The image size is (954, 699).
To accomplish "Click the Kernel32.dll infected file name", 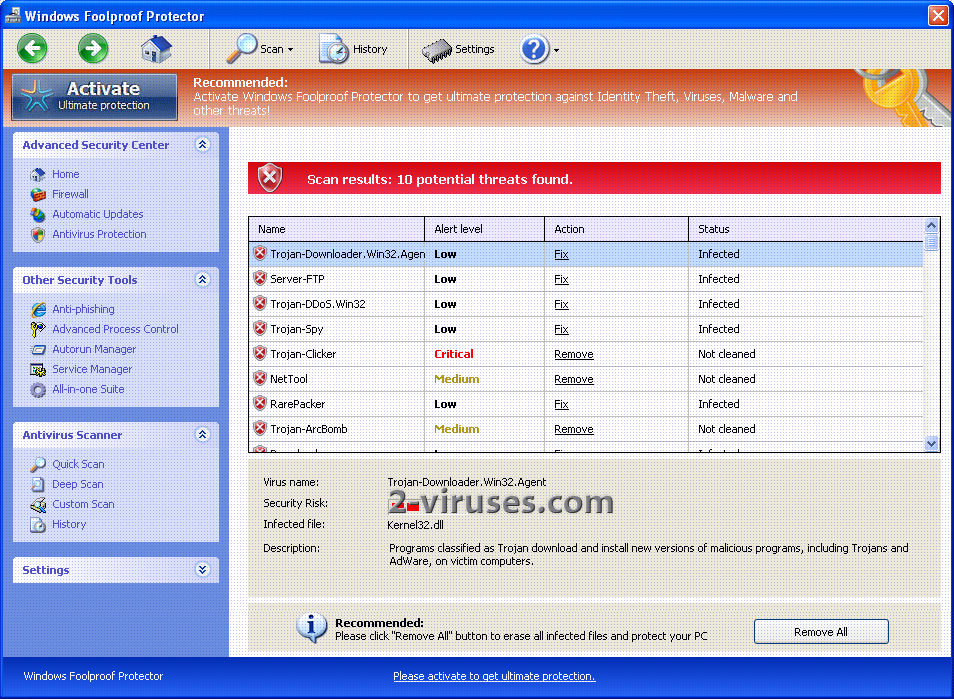I will coord(415,524).
